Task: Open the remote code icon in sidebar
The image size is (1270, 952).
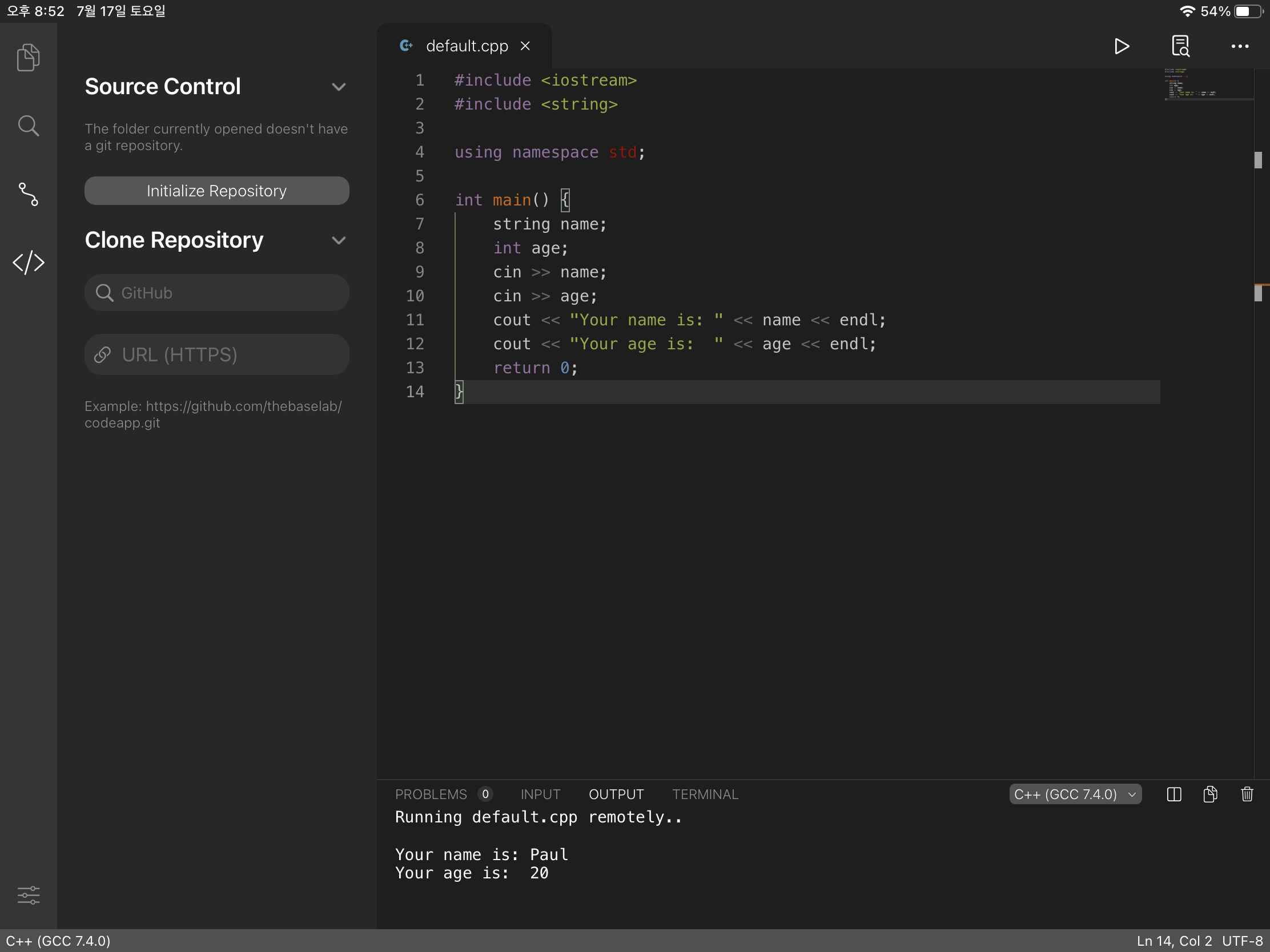Action: pyautogui.click(x=28, y=263)
